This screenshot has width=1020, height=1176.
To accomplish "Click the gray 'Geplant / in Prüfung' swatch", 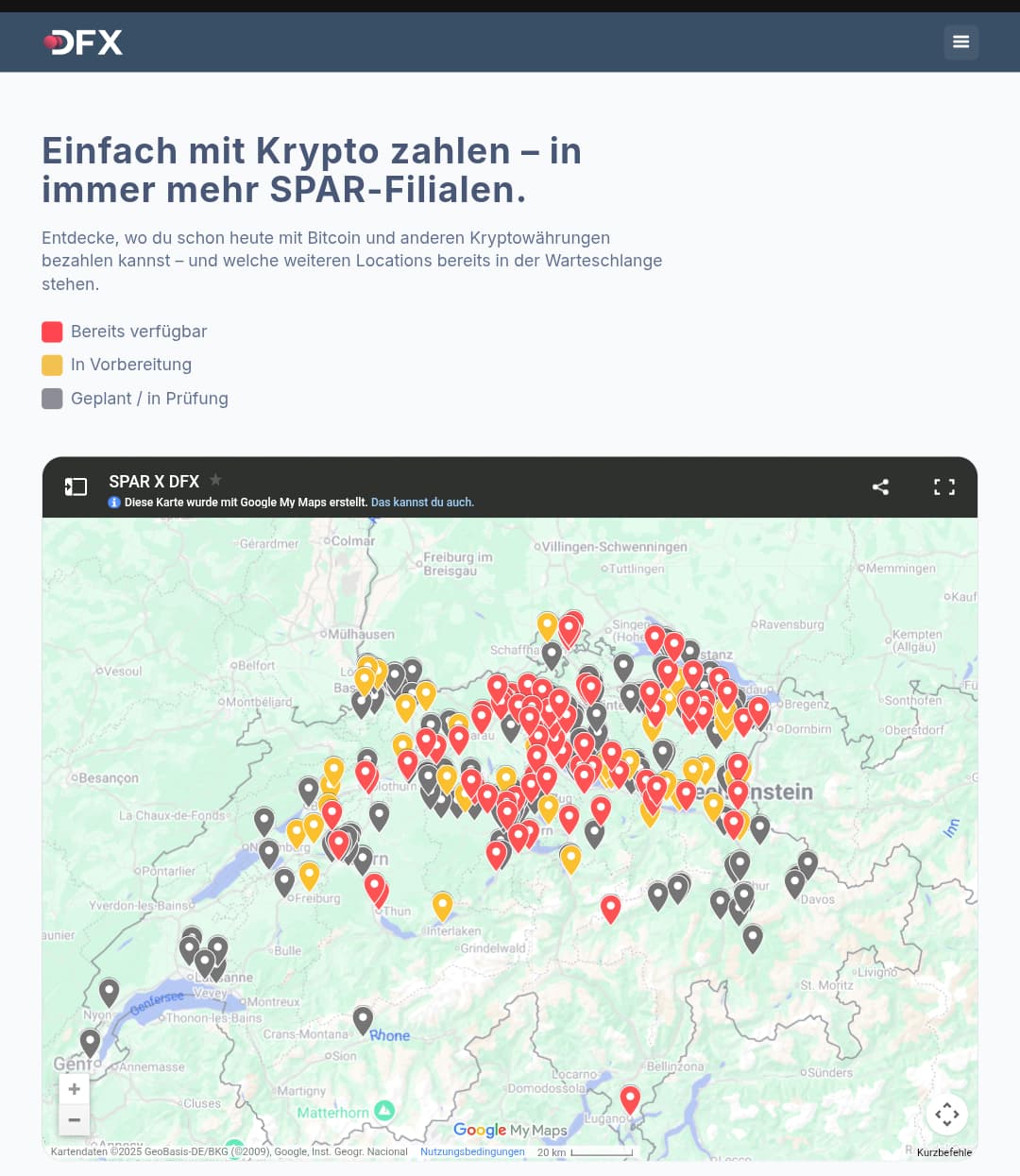I will pos(52,399).
